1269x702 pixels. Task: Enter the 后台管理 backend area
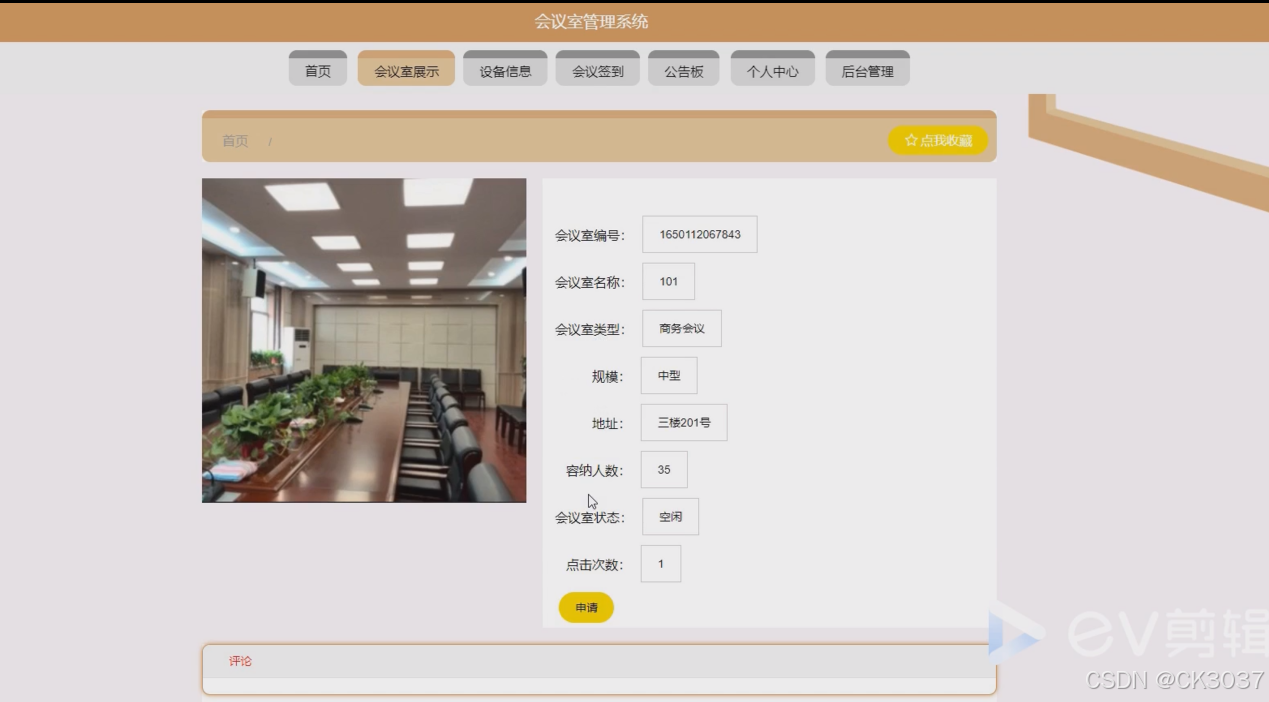pos(866,68)
